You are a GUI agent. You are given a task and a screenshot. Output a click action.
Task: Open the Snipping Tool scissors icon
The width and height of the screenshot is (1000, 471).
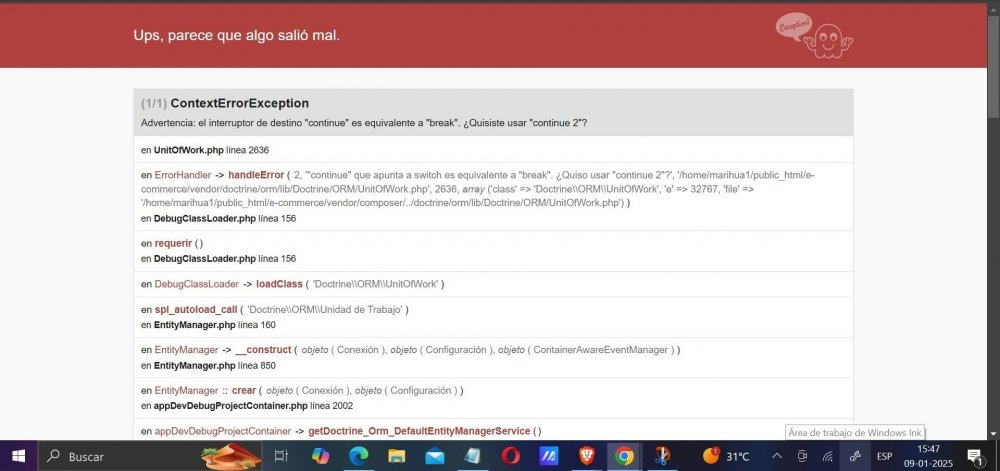tap(662, 456)
